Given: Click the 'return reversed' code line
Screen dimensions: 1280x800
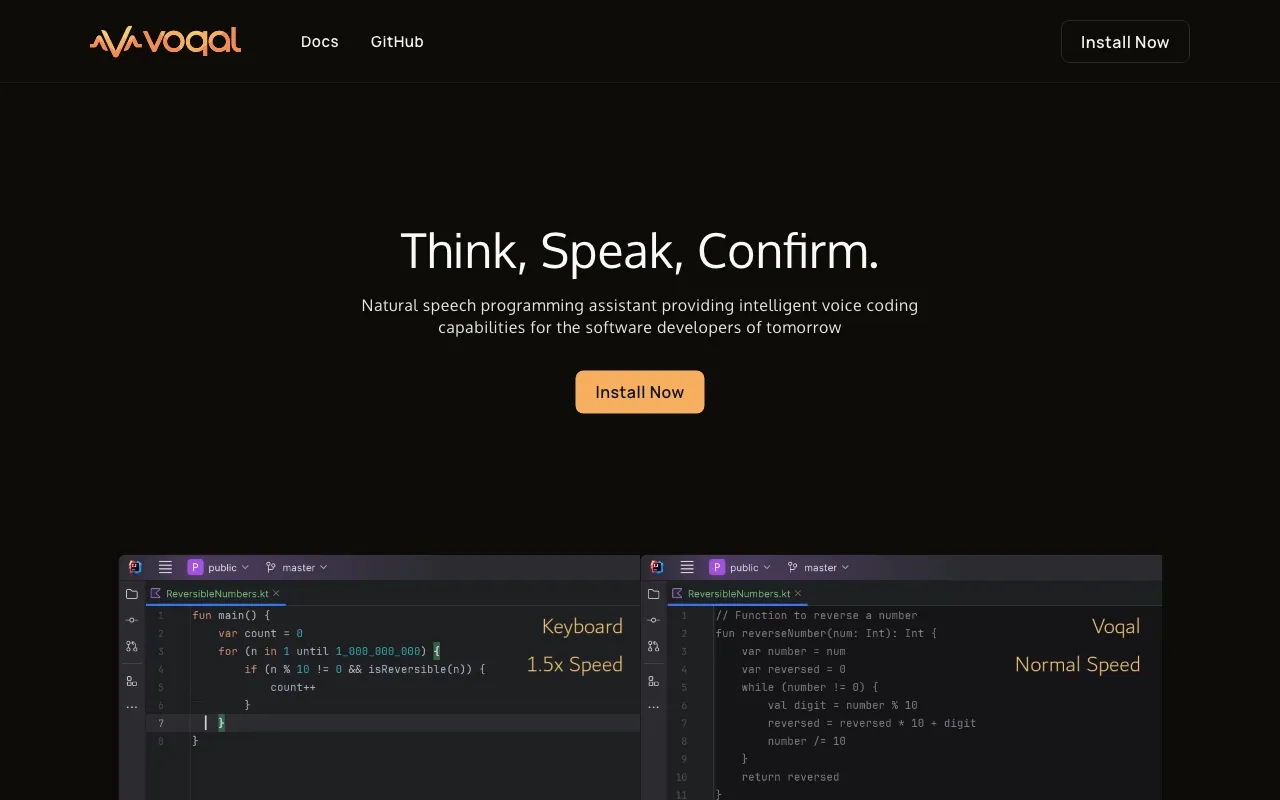Looking at the screenshot, I should pos(790,777).
